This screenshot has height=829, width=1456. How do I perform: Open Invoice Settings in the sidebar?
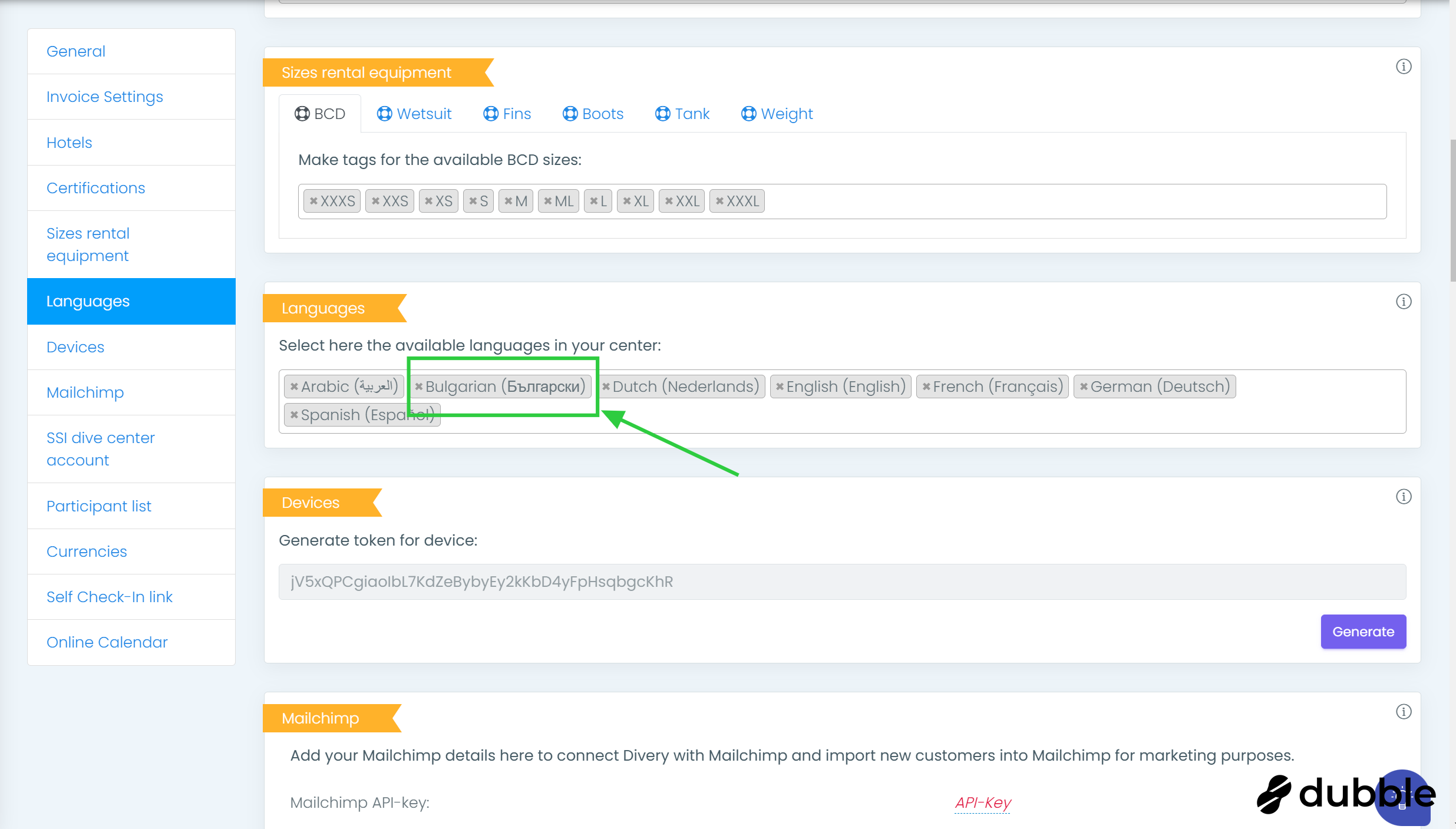click(x=105, y=97)
